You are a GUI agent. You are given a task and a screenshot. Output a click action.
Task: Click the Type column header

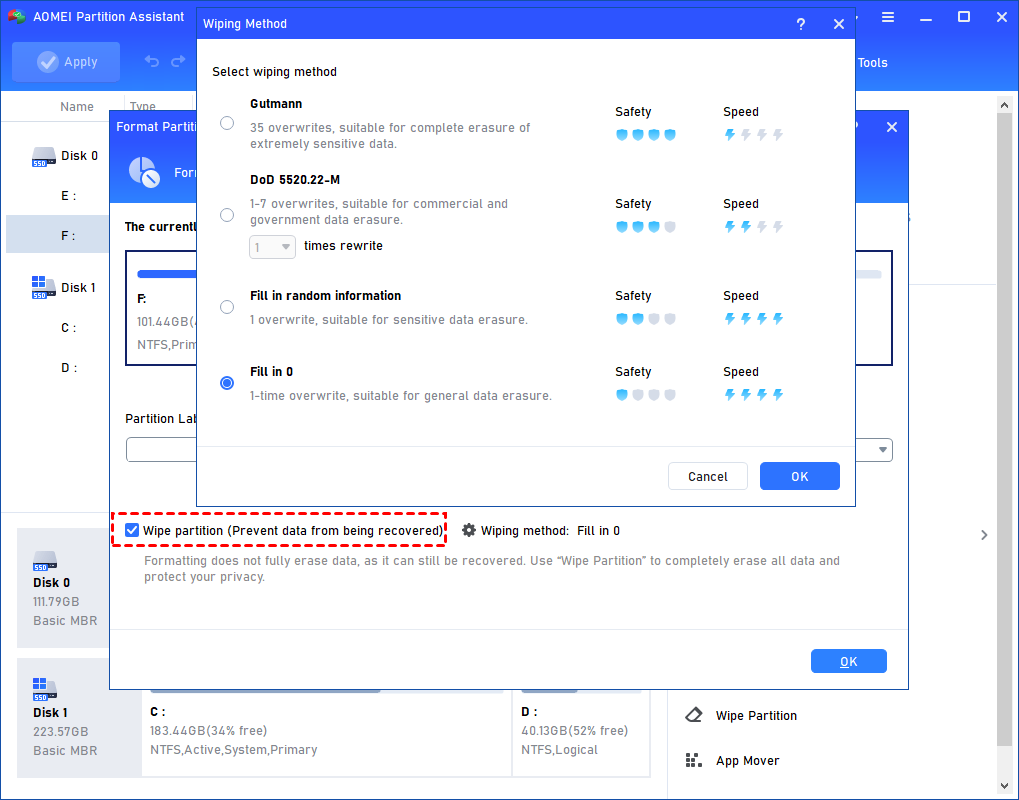click(142, 105)
